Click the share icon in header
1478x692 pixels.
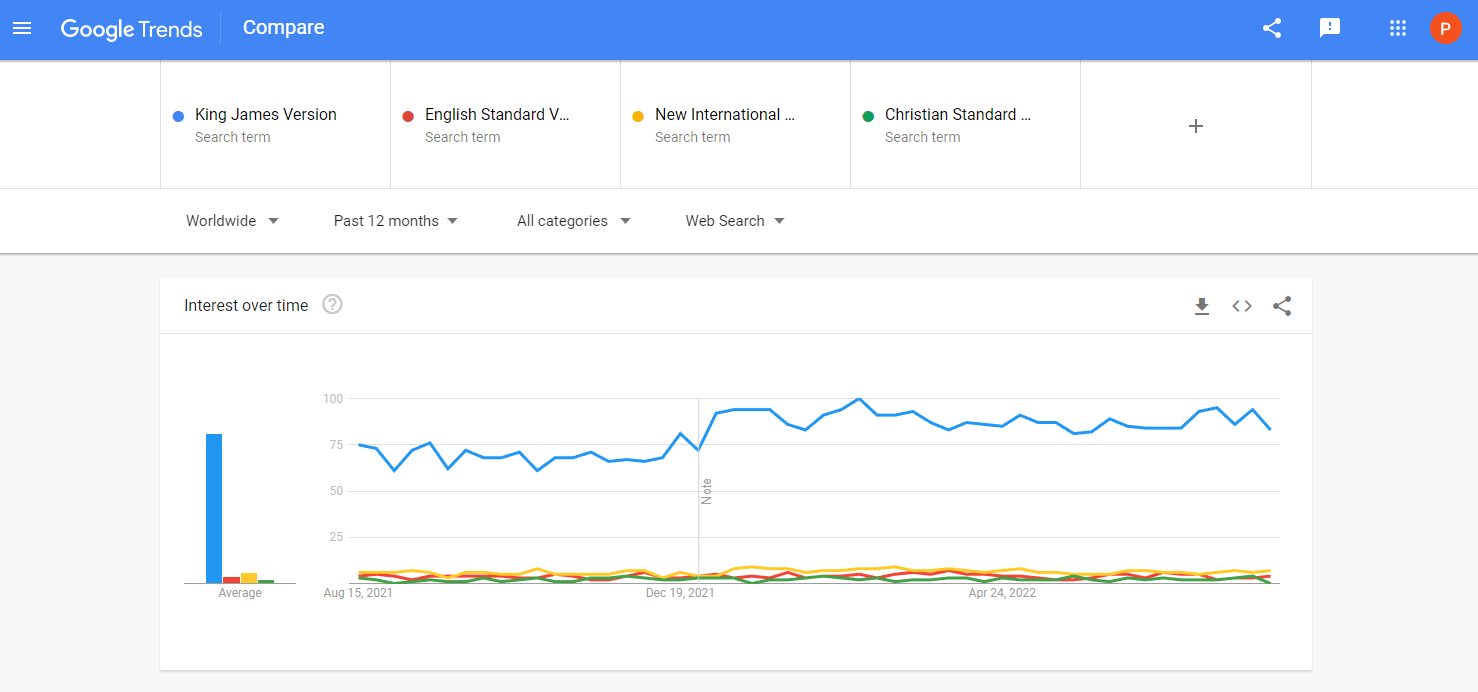tap(1272, 28)
